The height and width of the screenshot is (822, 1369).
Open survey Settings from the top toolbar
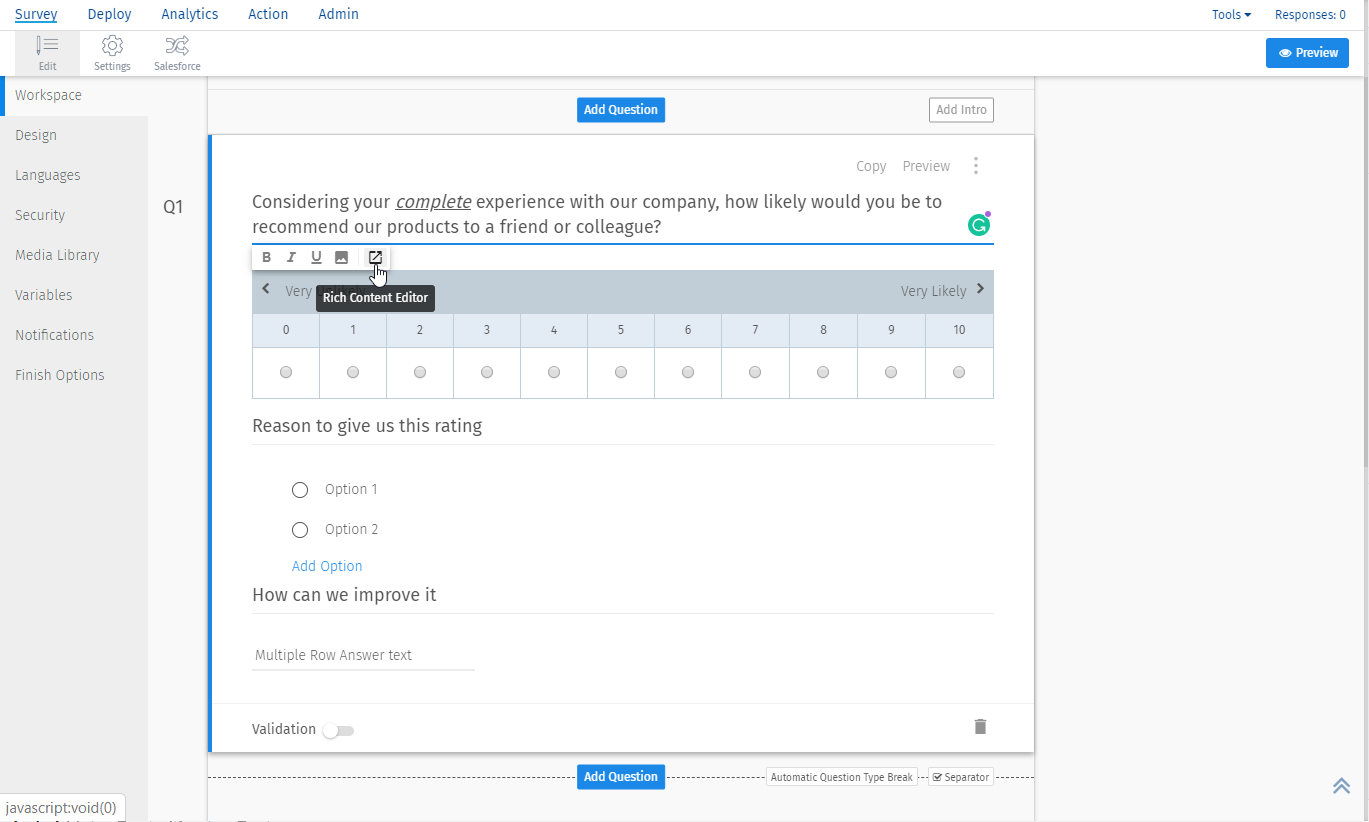click(112, 52)
